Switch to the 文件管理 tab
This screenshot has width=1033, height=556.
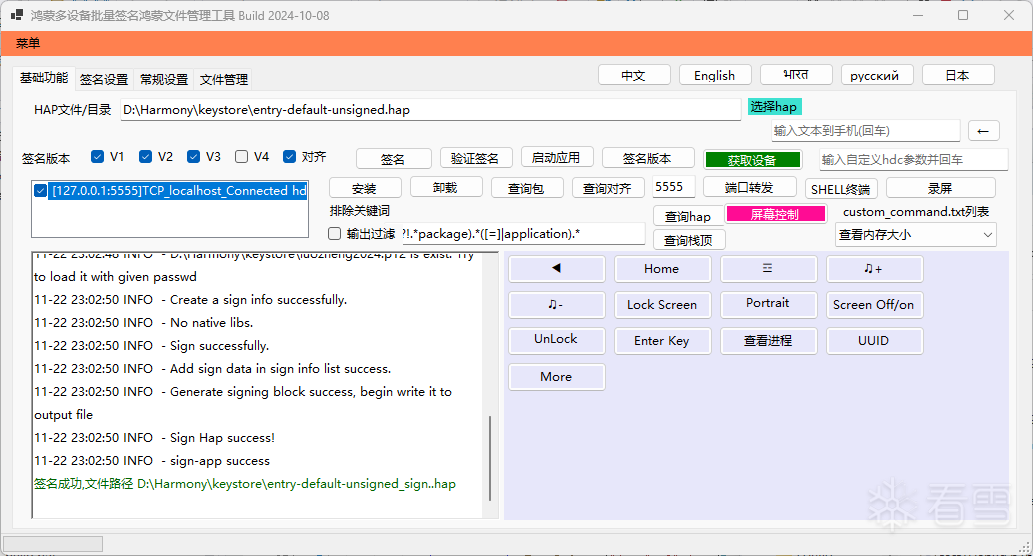pyautogui.click(x=224, y=80)
